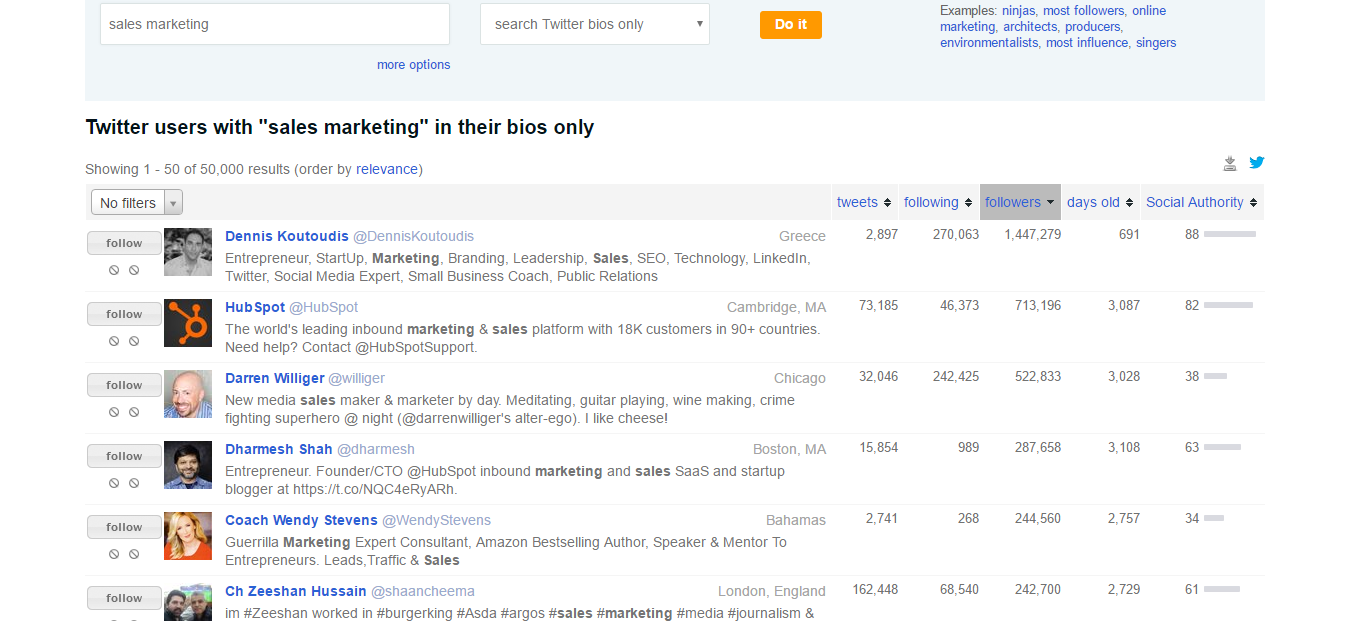Open the 'ninjas' example search

[x=1019, y=11]
